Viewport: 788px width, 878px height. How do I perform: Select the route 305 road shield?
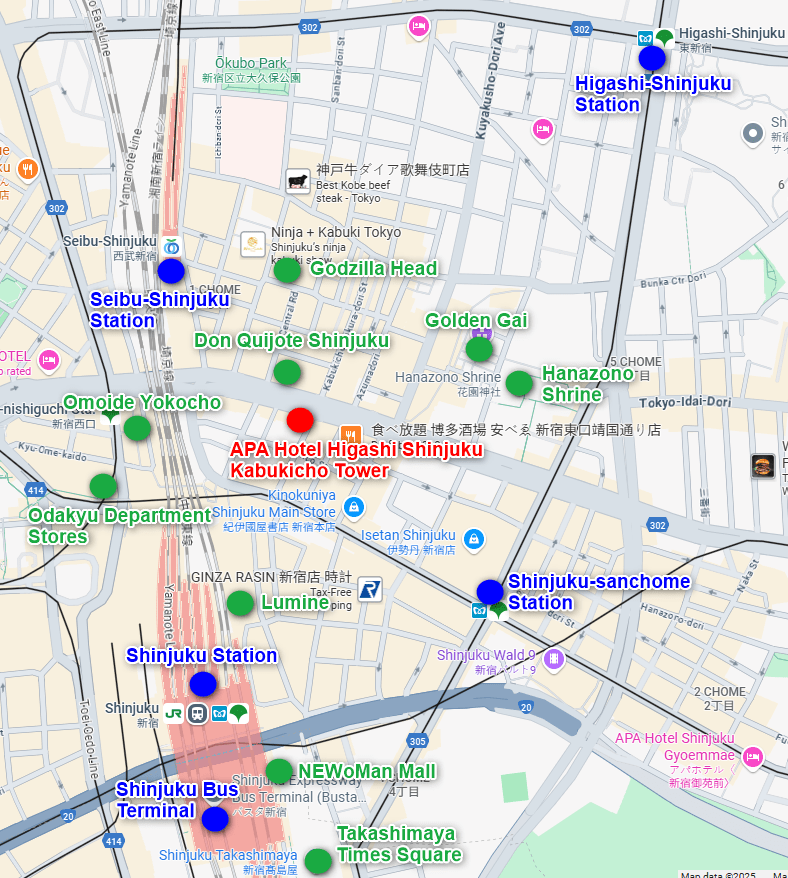pos(417,741)
